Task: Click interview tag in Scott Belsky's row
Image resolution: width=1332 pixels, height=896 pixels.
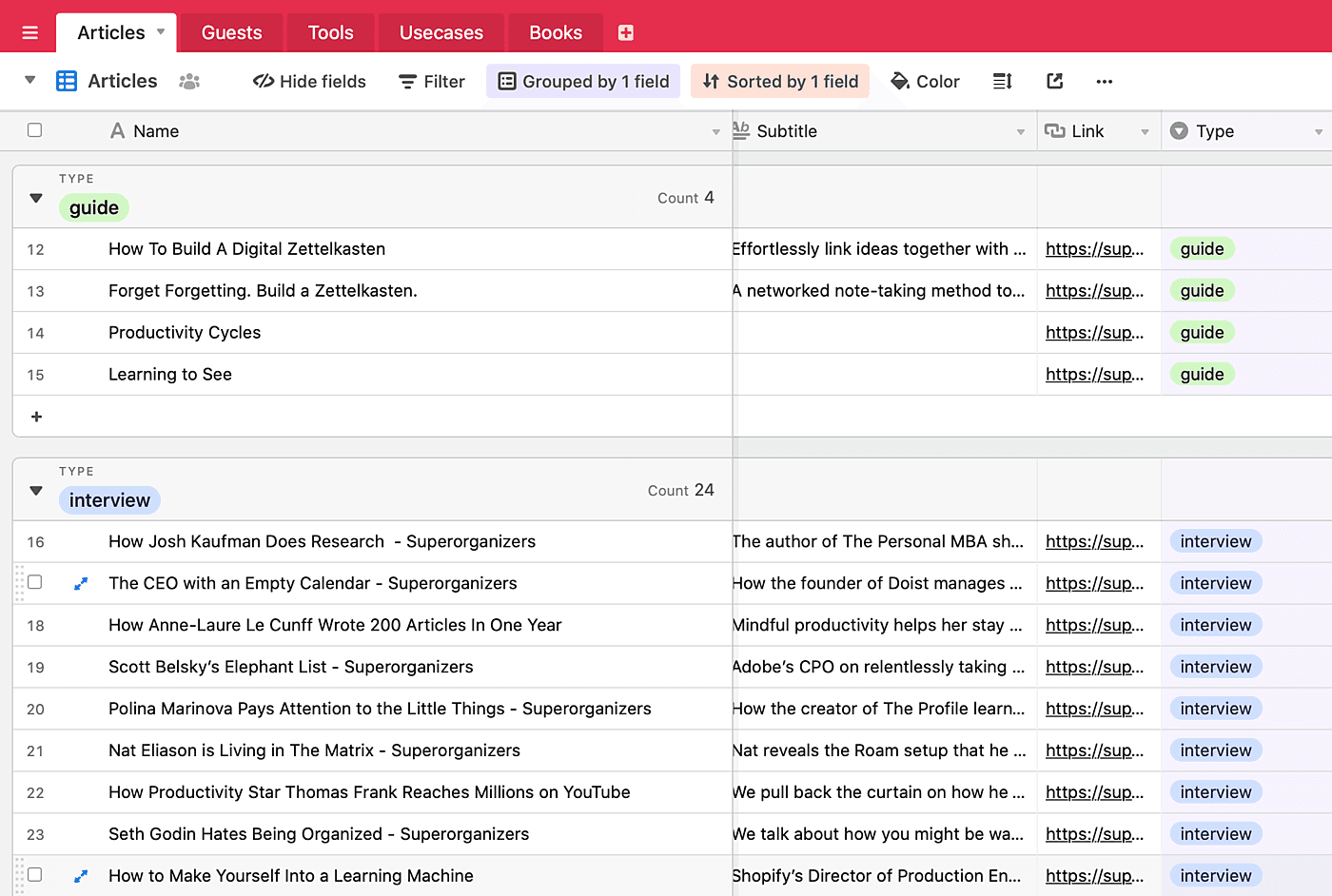Action: (x=1216, y=667)
